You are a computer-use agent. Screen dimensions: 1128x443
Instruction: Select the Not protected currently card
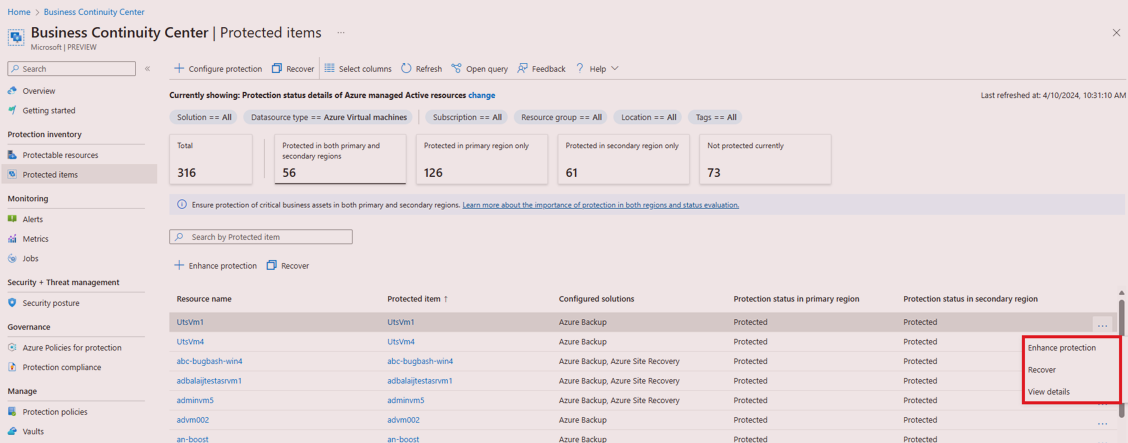coord(764,160)
